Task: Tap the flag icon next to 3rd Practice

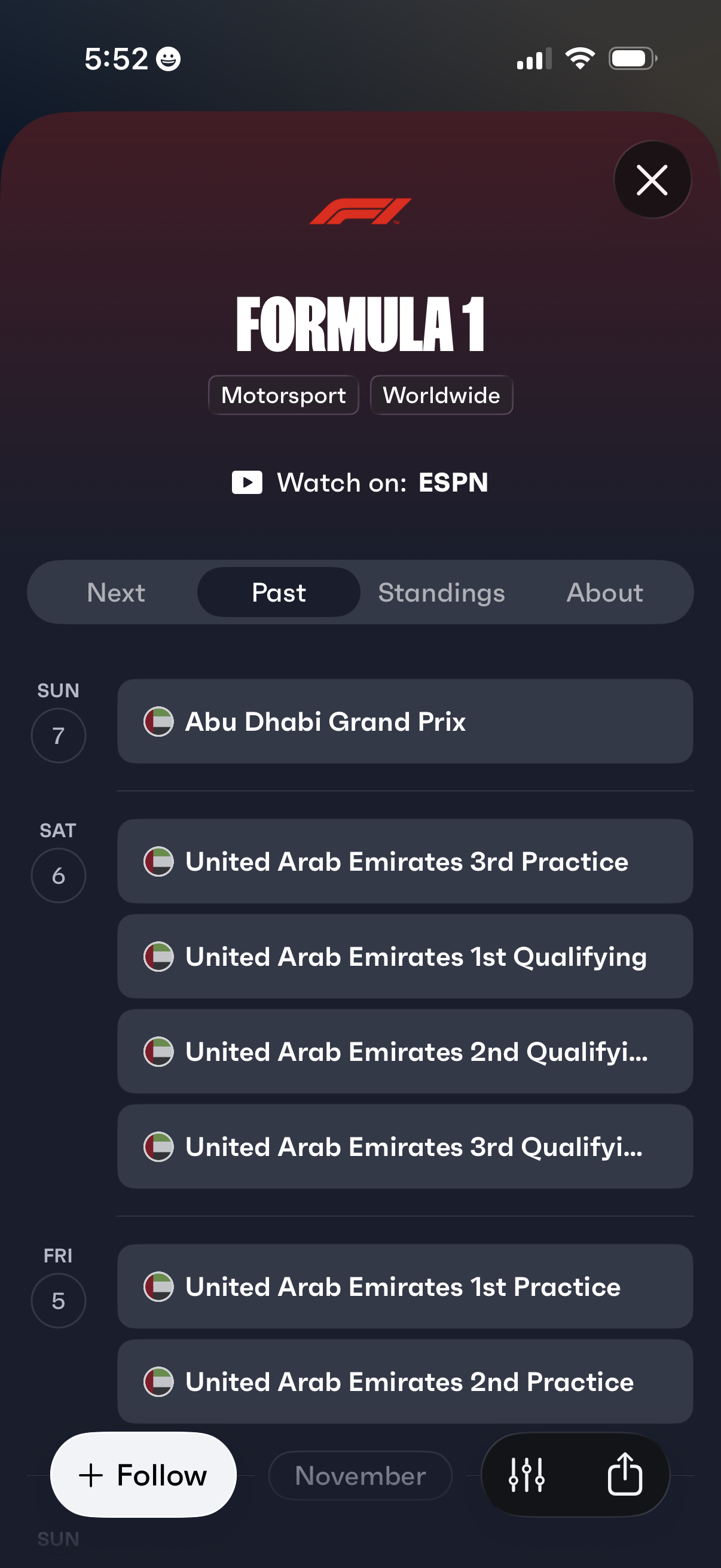Action: pos(158,862)
